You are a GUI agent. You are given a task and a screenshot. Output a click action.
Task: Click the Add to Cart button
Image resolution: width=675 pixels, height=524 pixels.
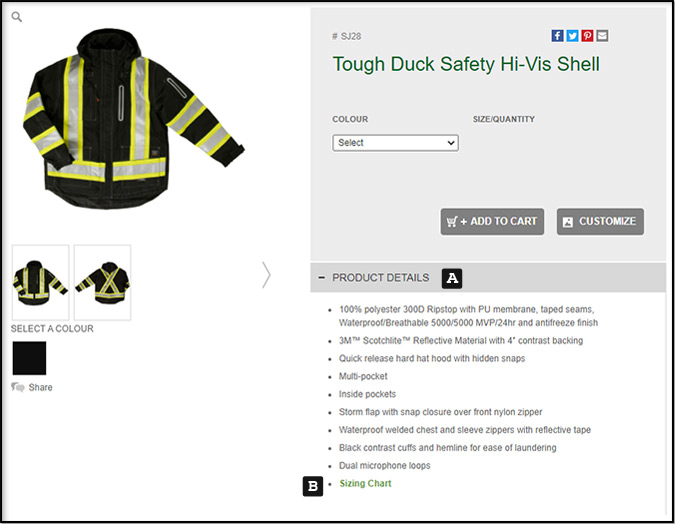[x=492, y=222]
